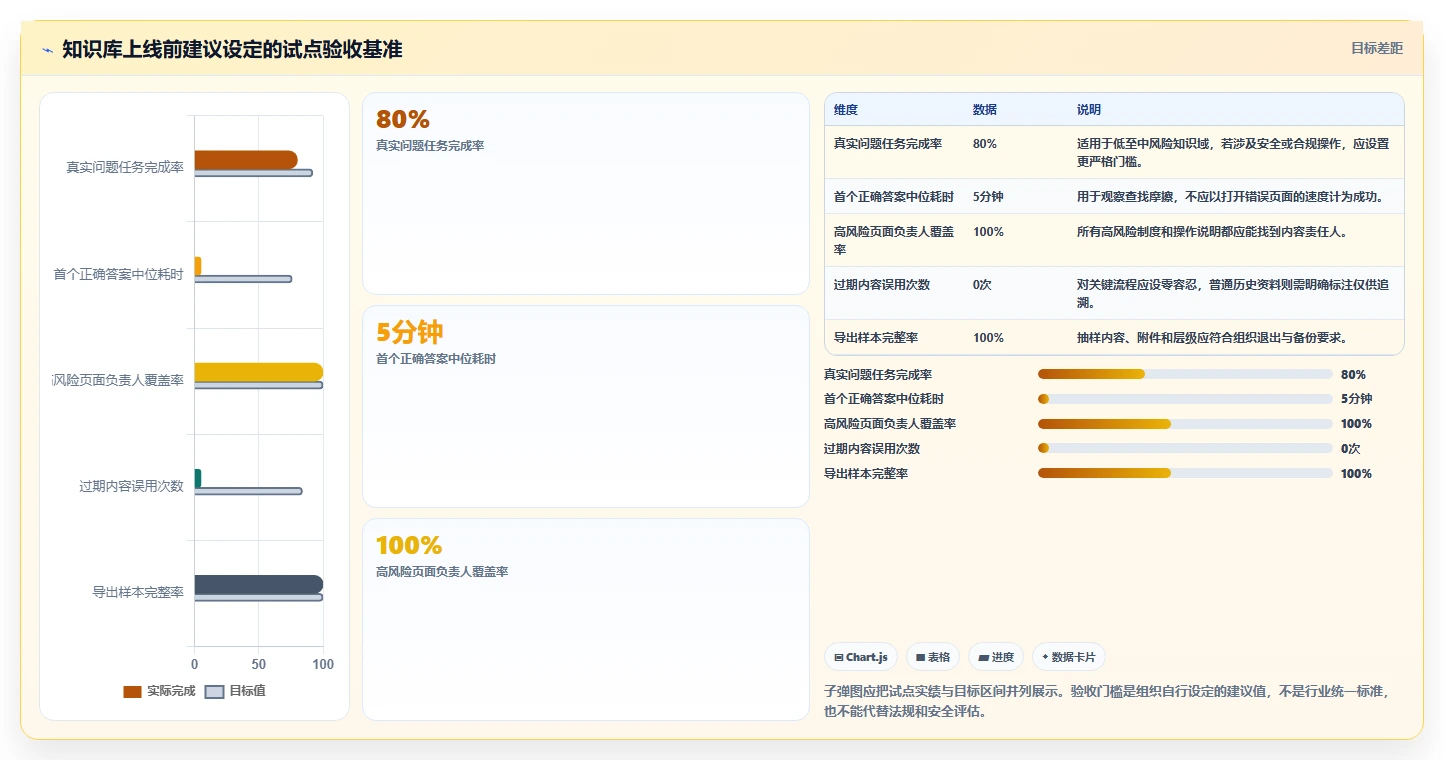Open the 5分钟 首个正确答案中位耗时 data card
1444x760 pixels.
pos(585,406)
